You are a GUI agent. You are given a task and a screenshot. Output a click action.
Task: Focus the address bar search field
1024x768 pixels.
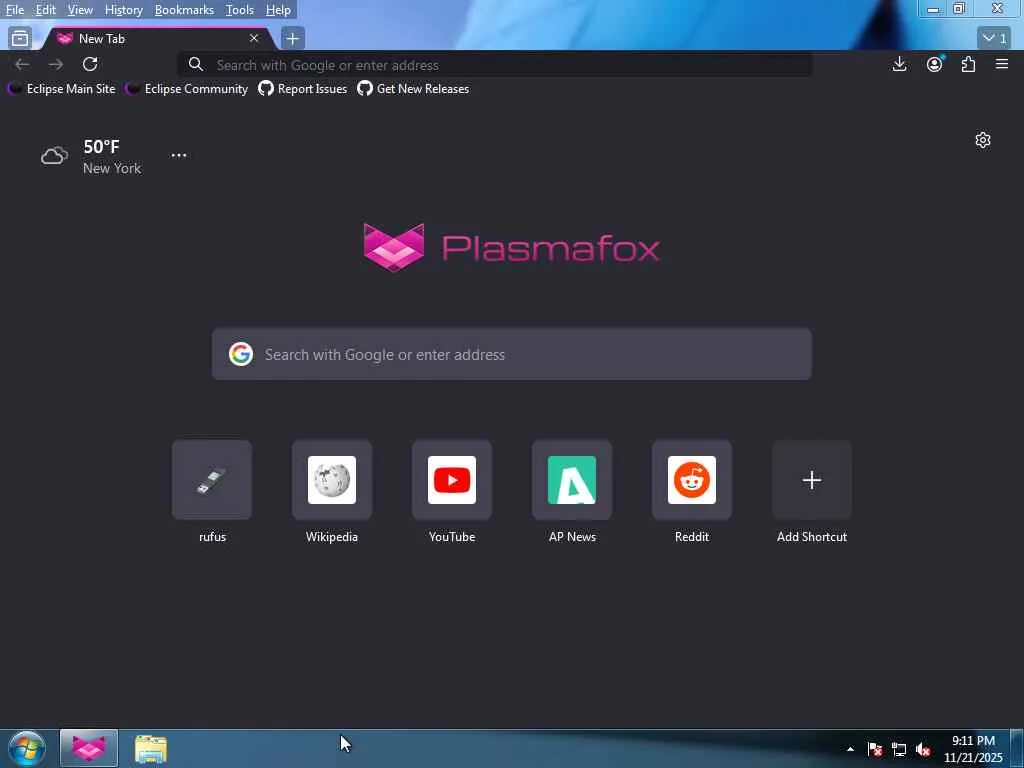pos(495,65)
